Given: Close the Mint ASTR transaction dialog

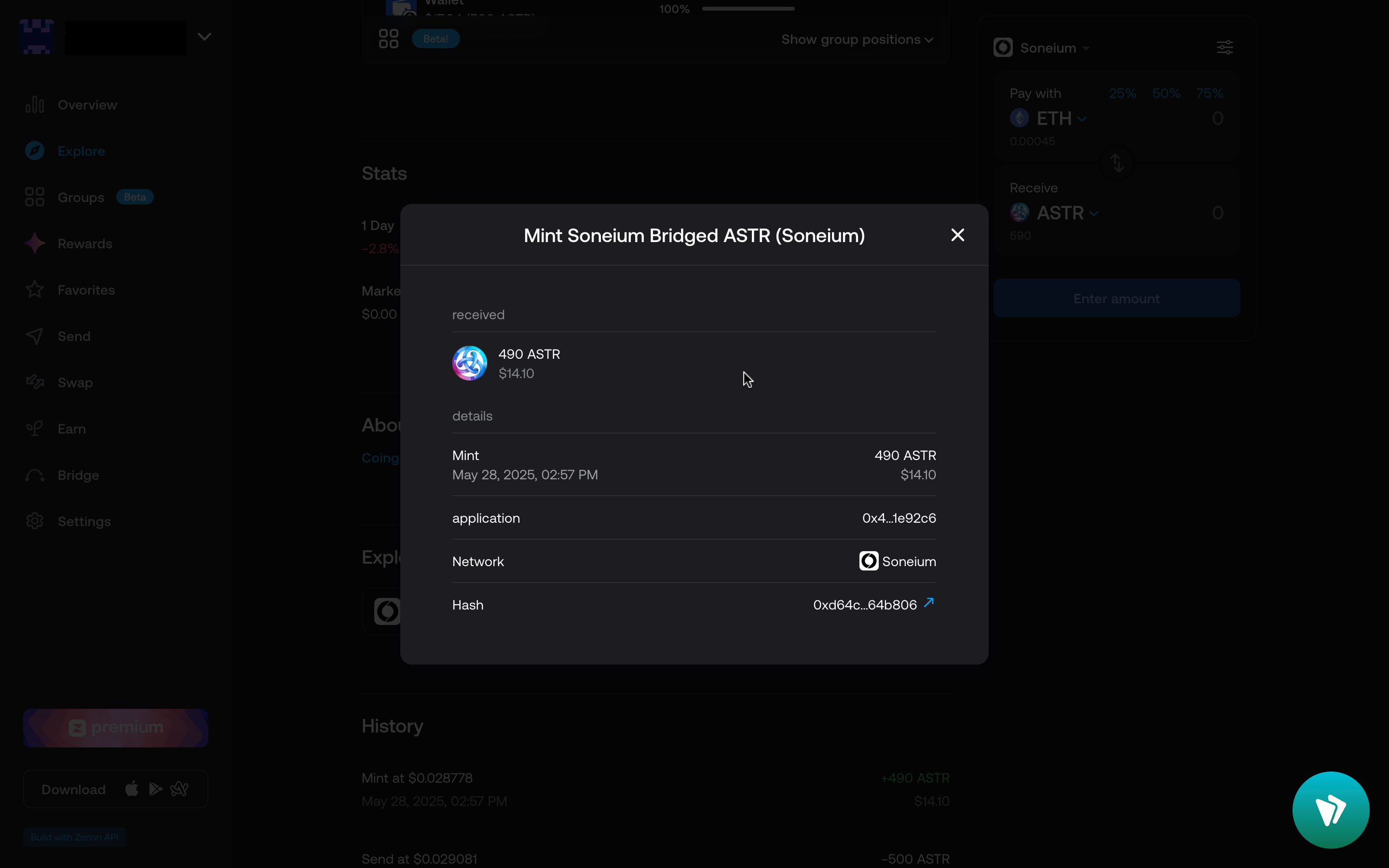Looking at the screenshot, I should click(957, 235).
